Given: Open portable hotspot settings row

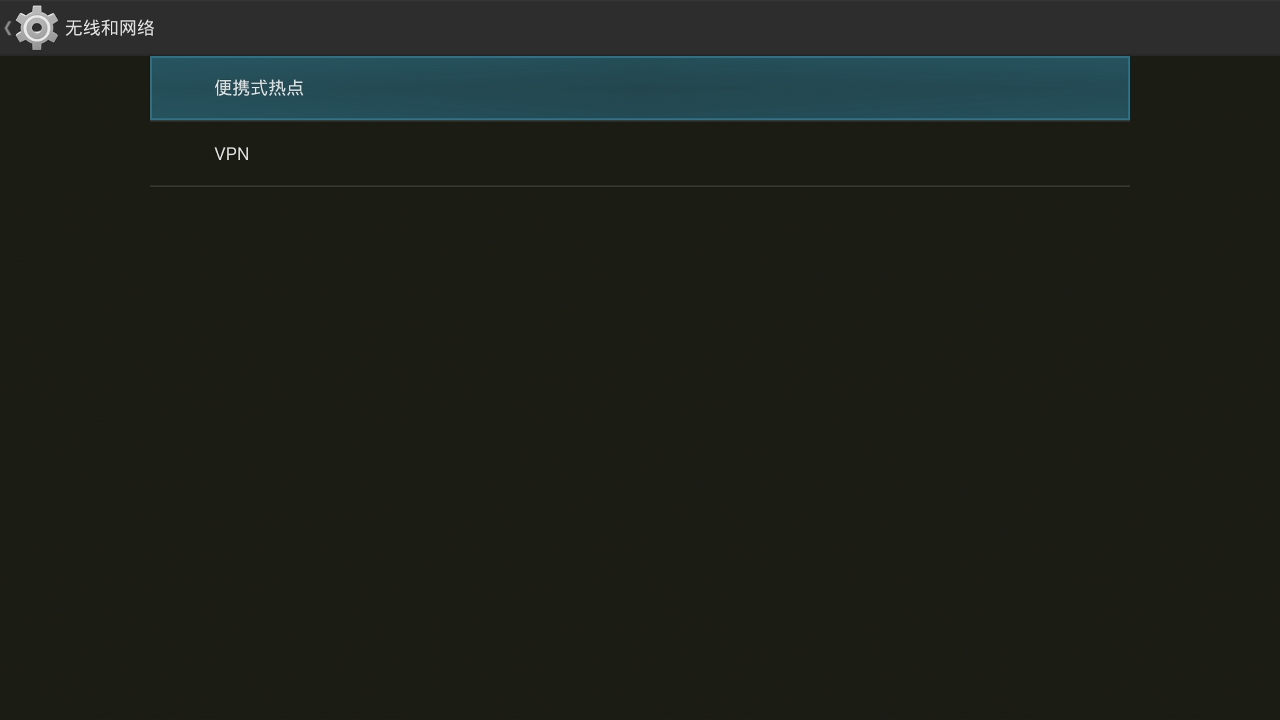Looking at the screenshot, I should click(x=640, y=88).
